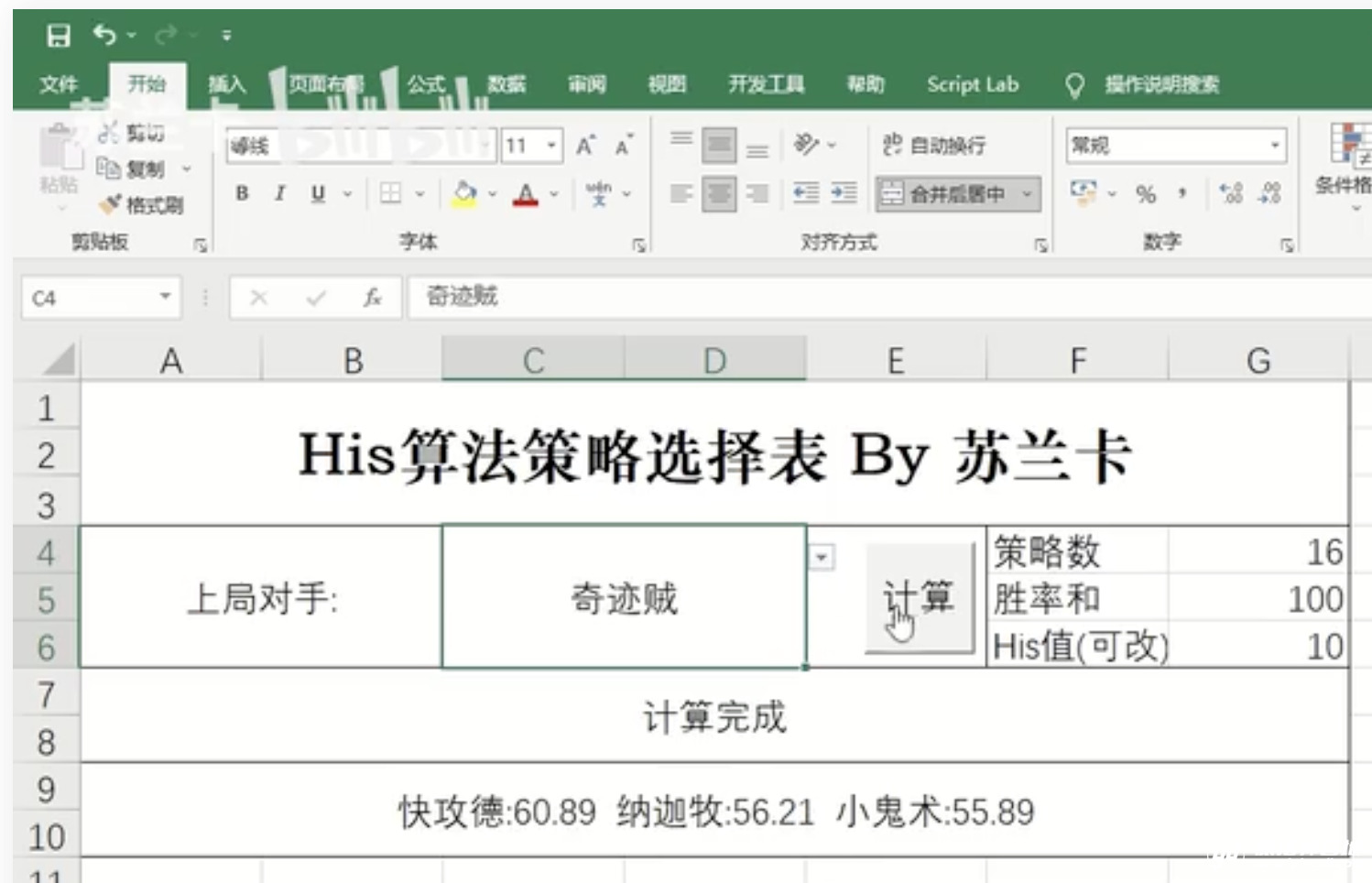
Task: Switch to the Script Lab tab
Action: (x=972, y=85)
